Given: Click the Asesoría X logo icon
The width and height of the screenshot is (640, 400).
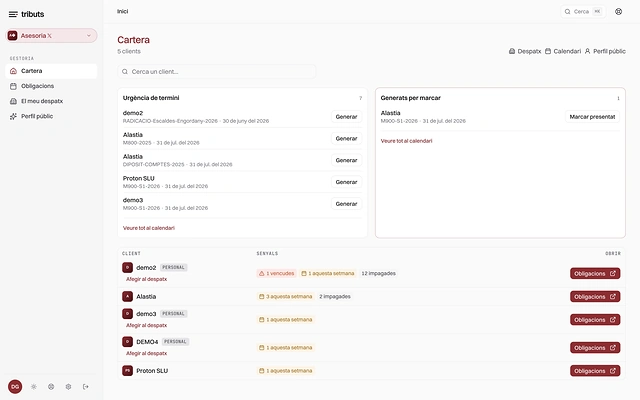Looking at the screenshot, I should (x=13, y=36).
